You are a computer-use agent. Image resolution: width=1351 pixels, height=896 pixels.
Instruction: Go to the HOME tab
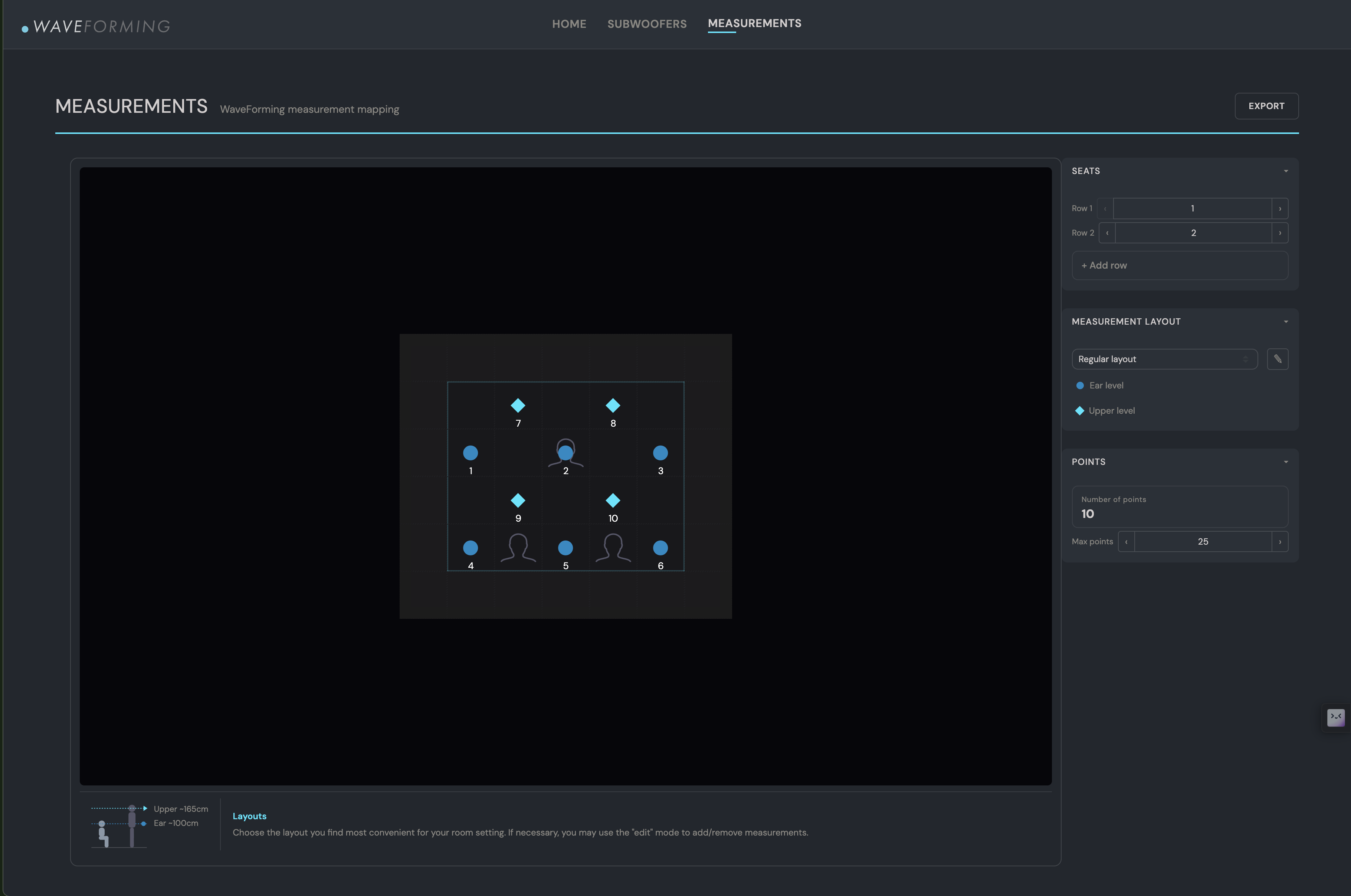point(568,24)
